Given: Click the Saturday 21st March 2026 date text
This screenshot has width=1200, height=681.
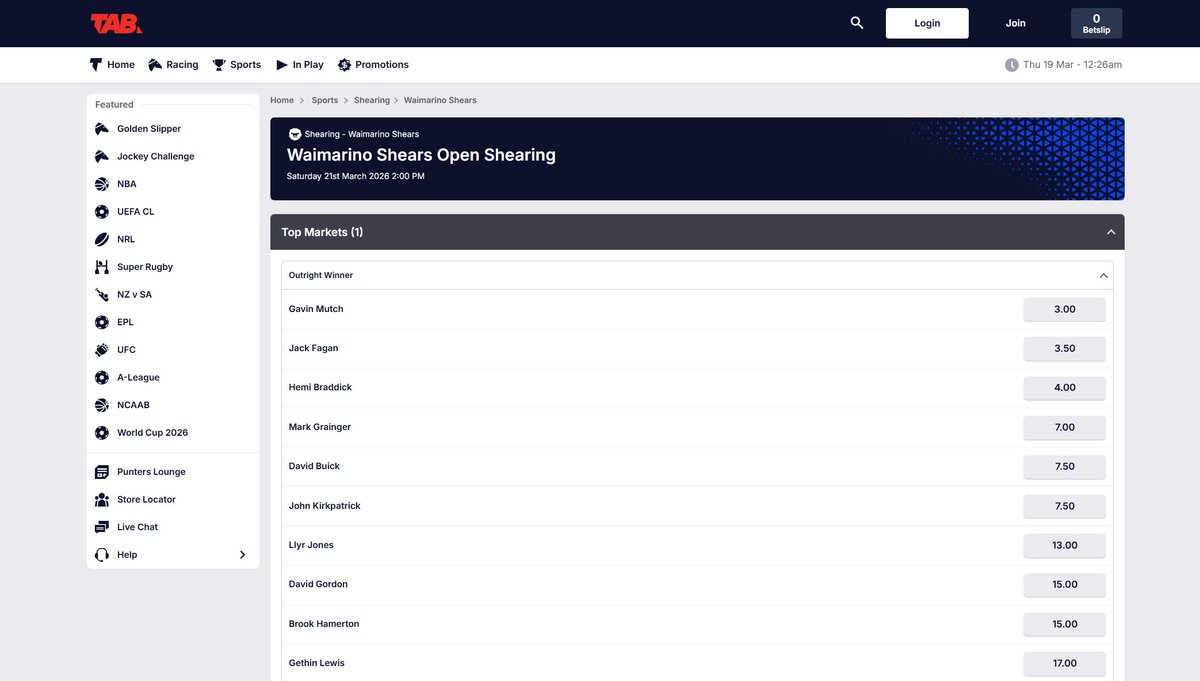Looking at the screenshot, I should coord(356,176).
